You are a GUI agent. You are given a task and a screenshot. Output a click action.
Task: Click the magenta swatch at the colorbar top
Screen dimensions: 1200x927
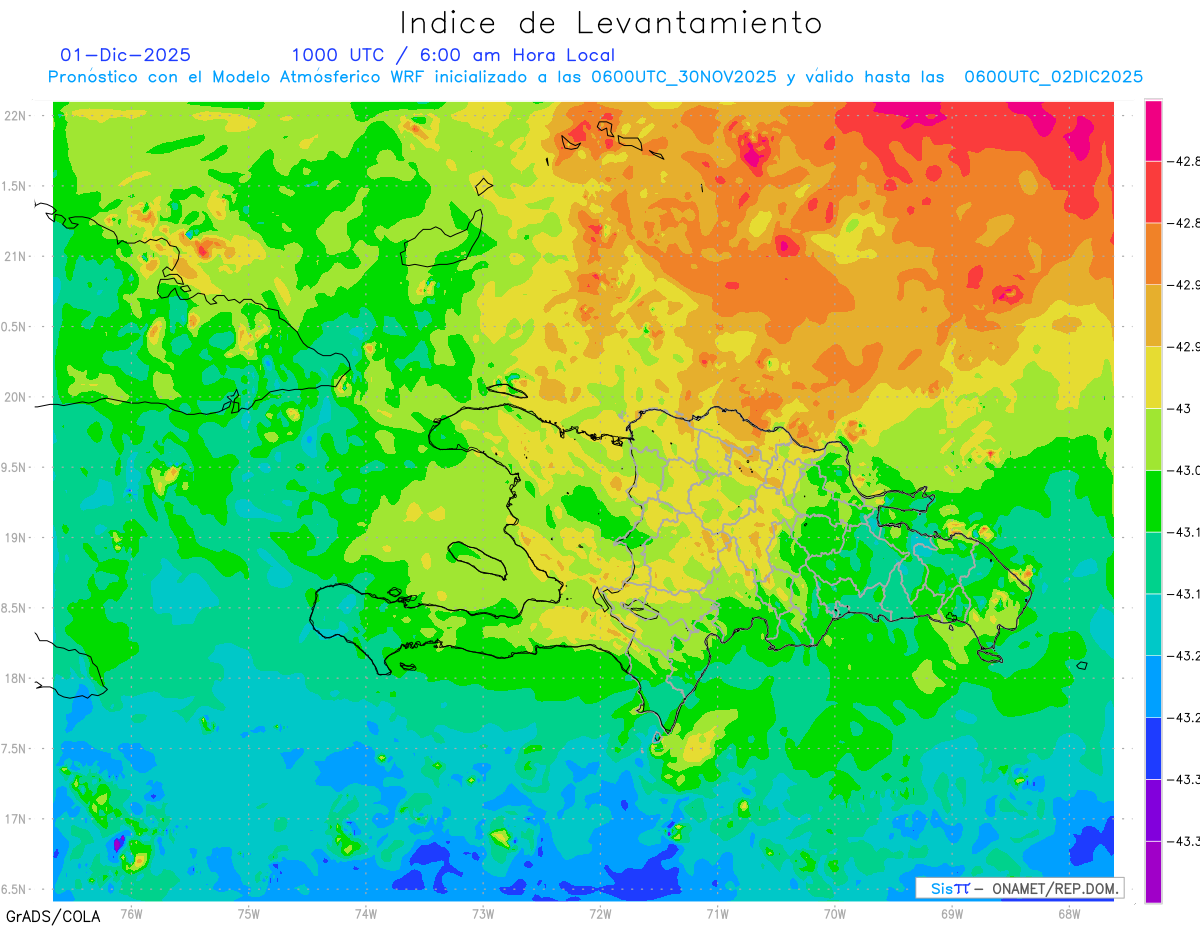coord(1153,130)
